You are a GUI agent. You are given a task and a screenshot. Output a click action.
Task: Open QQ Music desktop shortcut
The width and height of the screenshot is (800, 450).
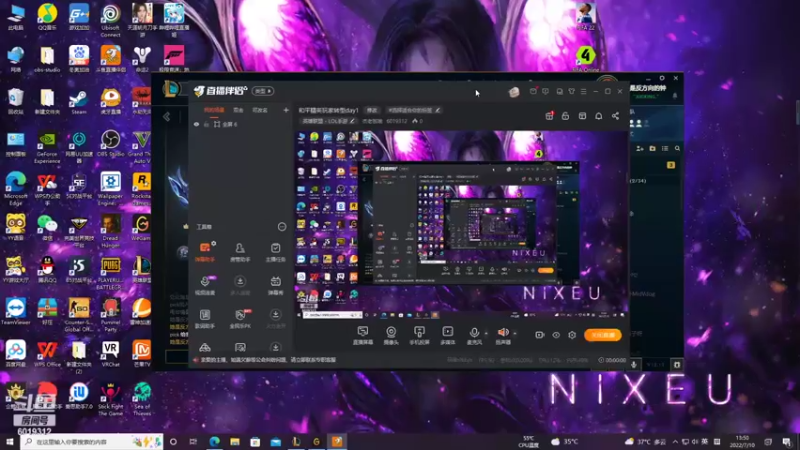point(47,17)
